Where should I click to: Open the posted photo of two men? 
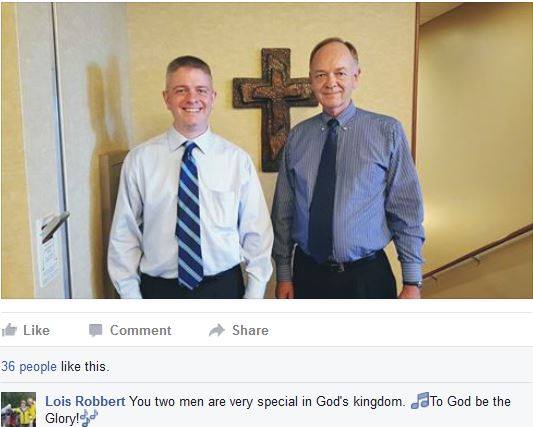tap(266, 150)
